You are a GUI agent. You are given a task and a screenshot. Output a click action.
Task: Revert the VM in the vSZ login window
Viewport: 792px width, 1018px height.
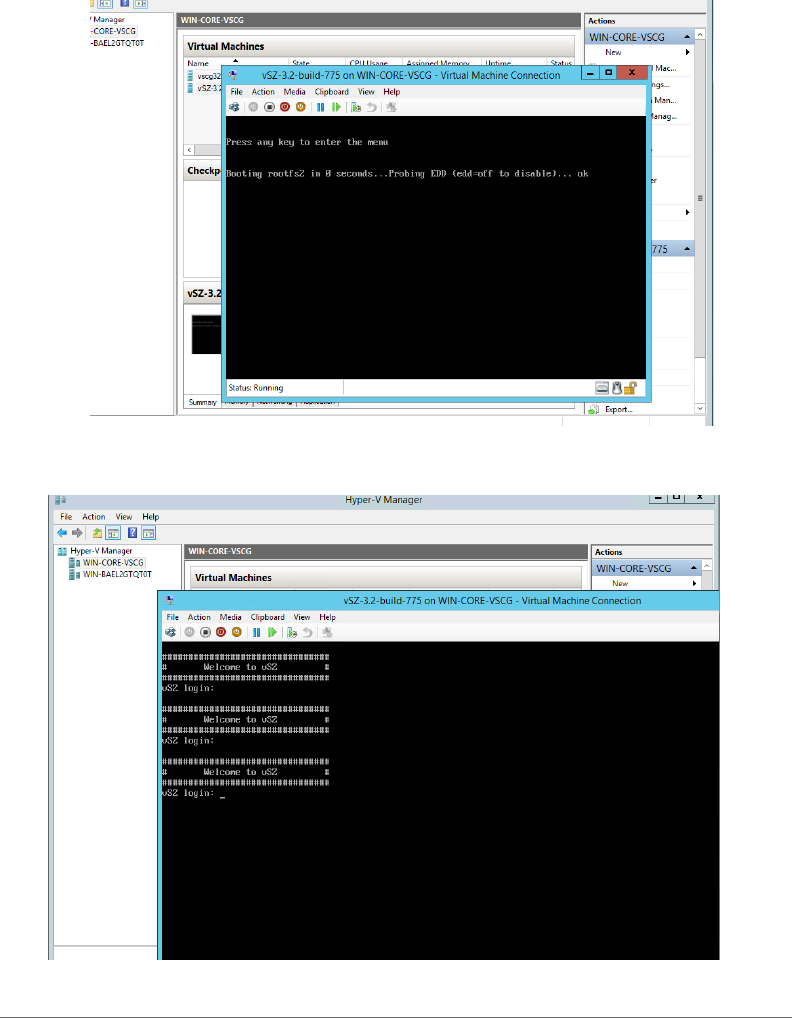tap(308, 632)
